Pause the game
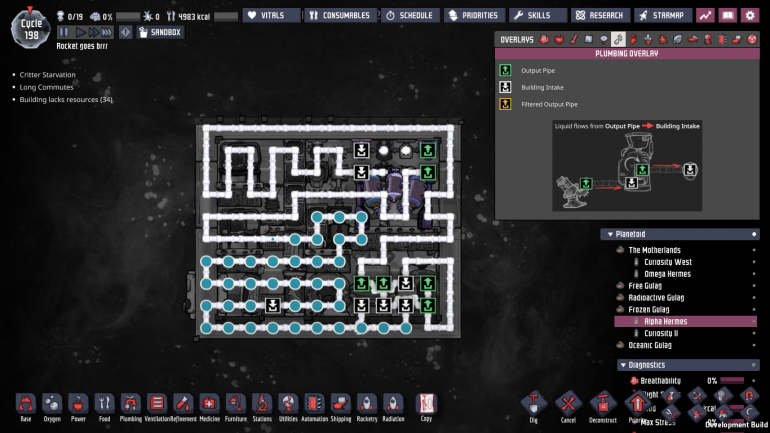 point(64,32)
